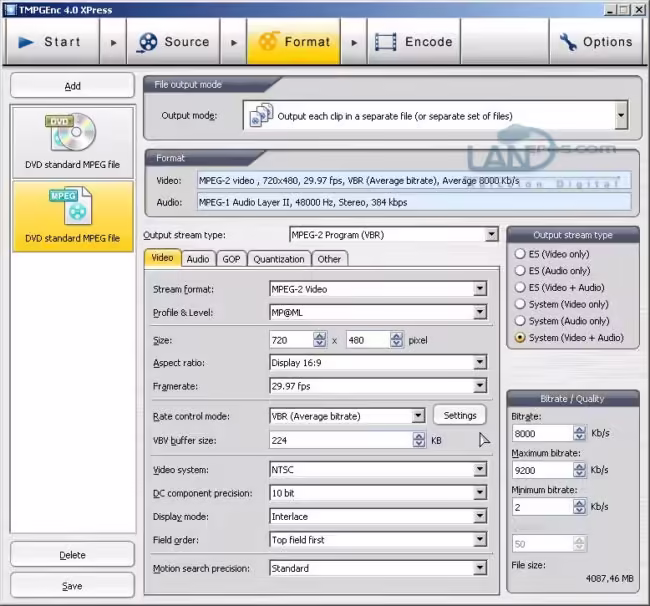Increase width size spinner

coord(320,336)
